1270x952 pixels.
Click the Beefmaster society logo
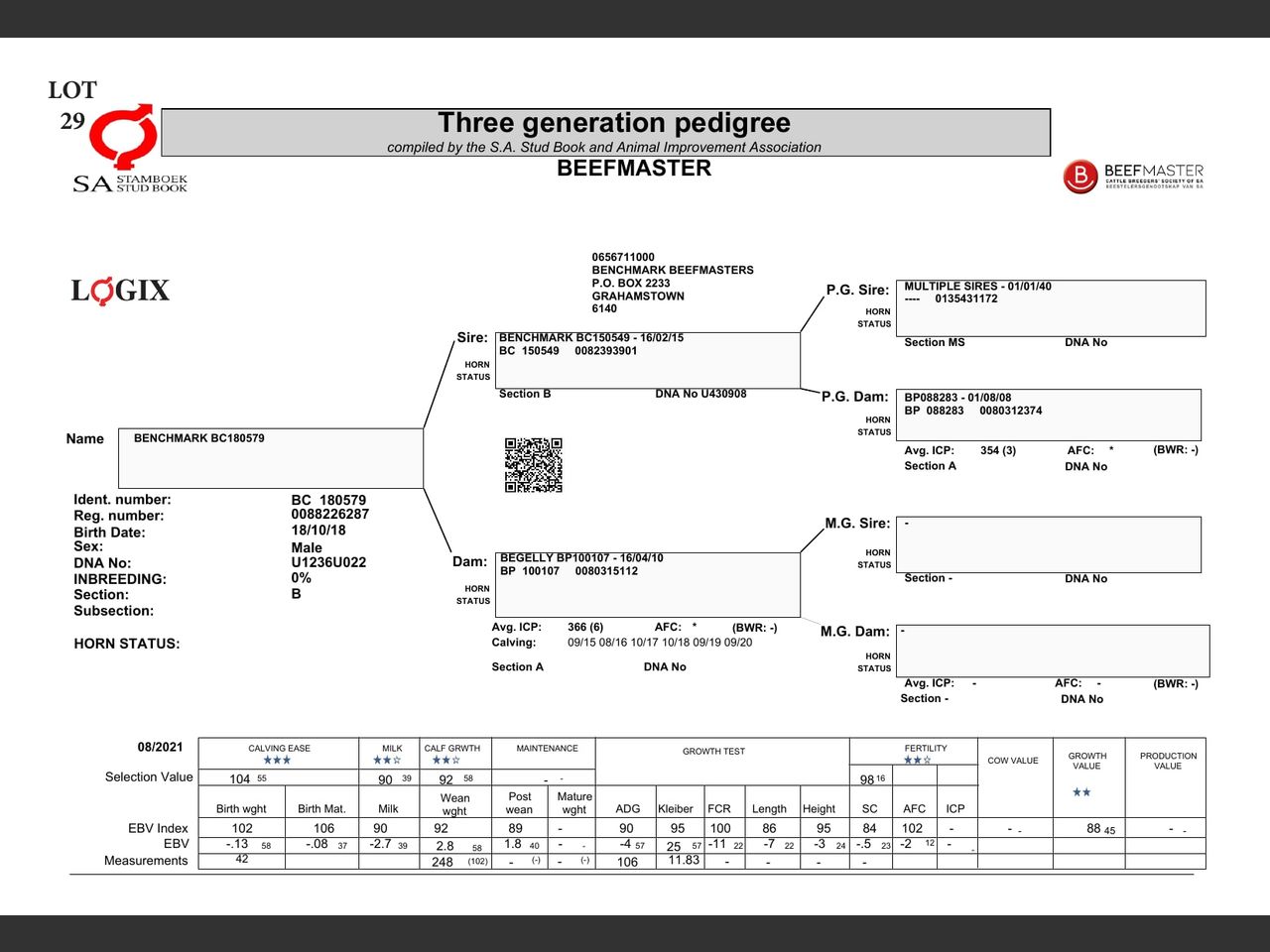(1133, 176)
